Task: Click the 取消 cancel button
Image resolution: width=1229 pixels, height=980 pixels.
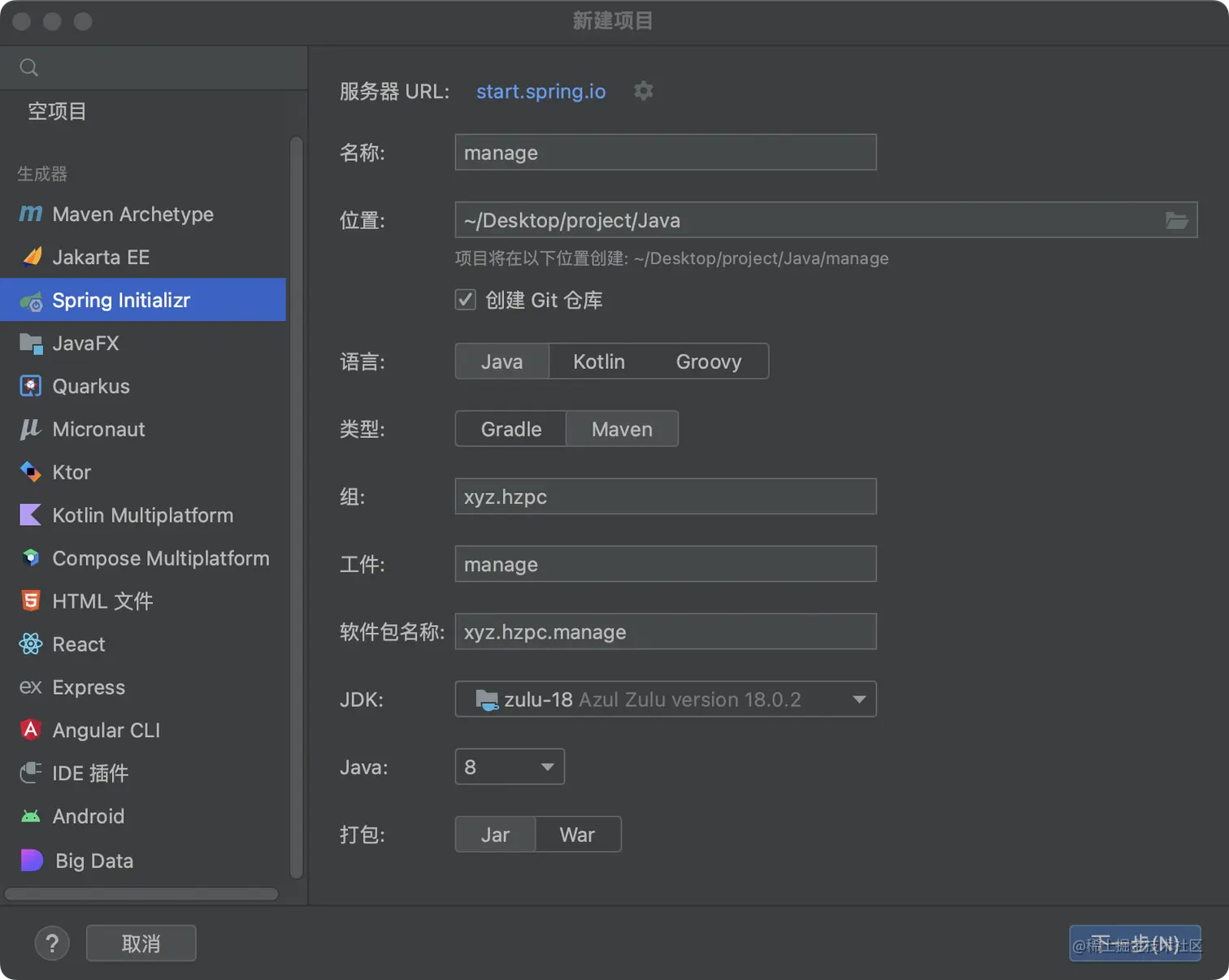Action: tap(141, 943)
